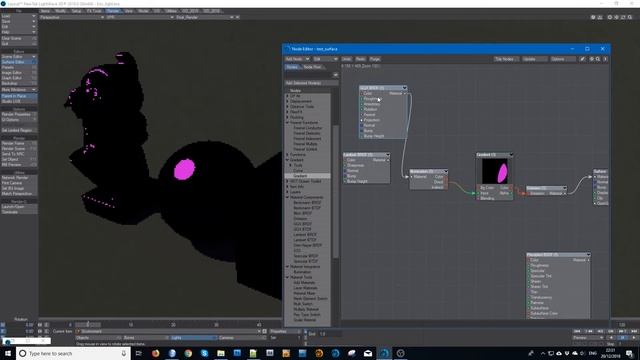Collapse the Fresnel Functions tree group

pos(287,122)
